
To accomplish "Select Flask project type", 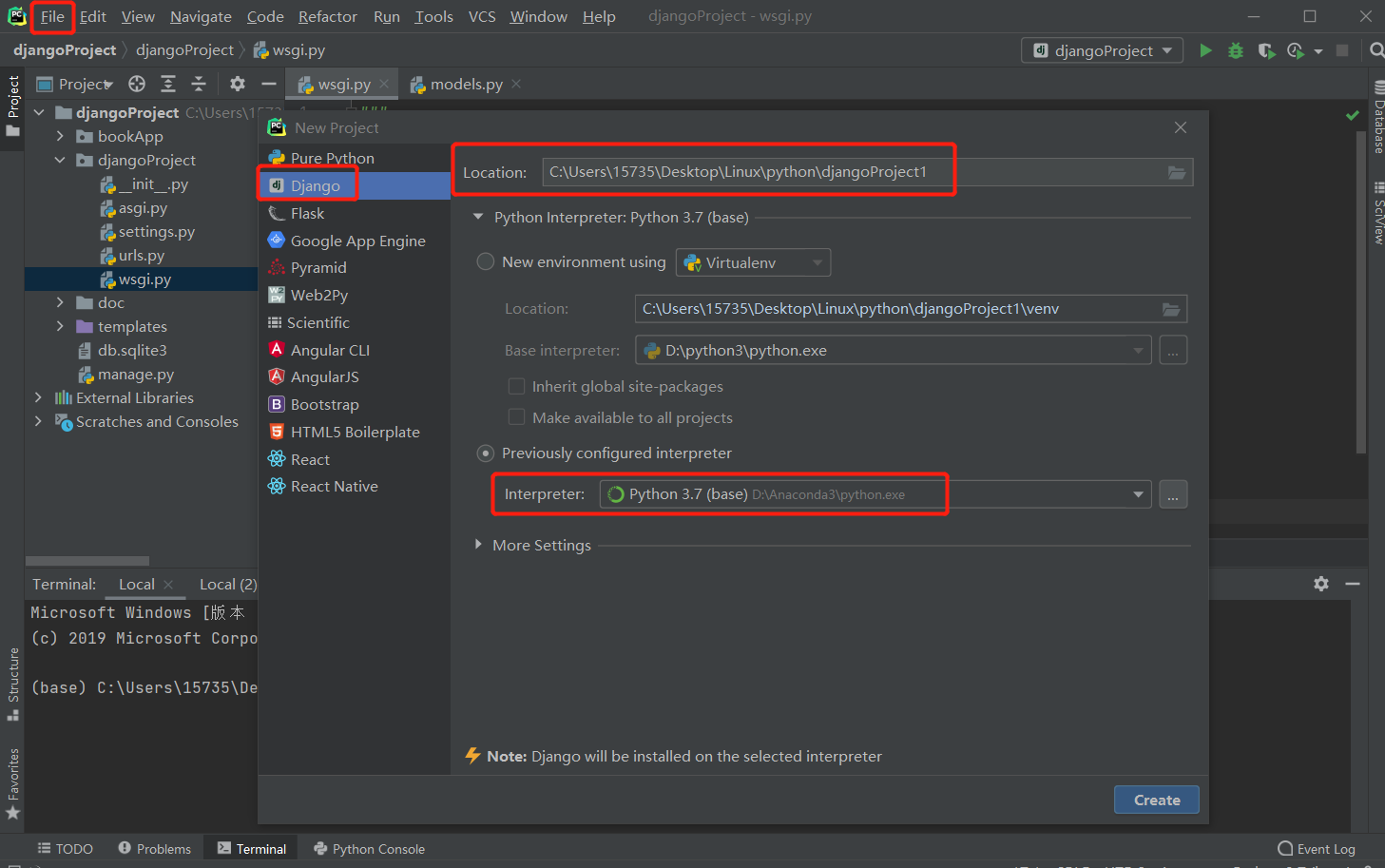I will pyautogui.click(x=355, y=213).
